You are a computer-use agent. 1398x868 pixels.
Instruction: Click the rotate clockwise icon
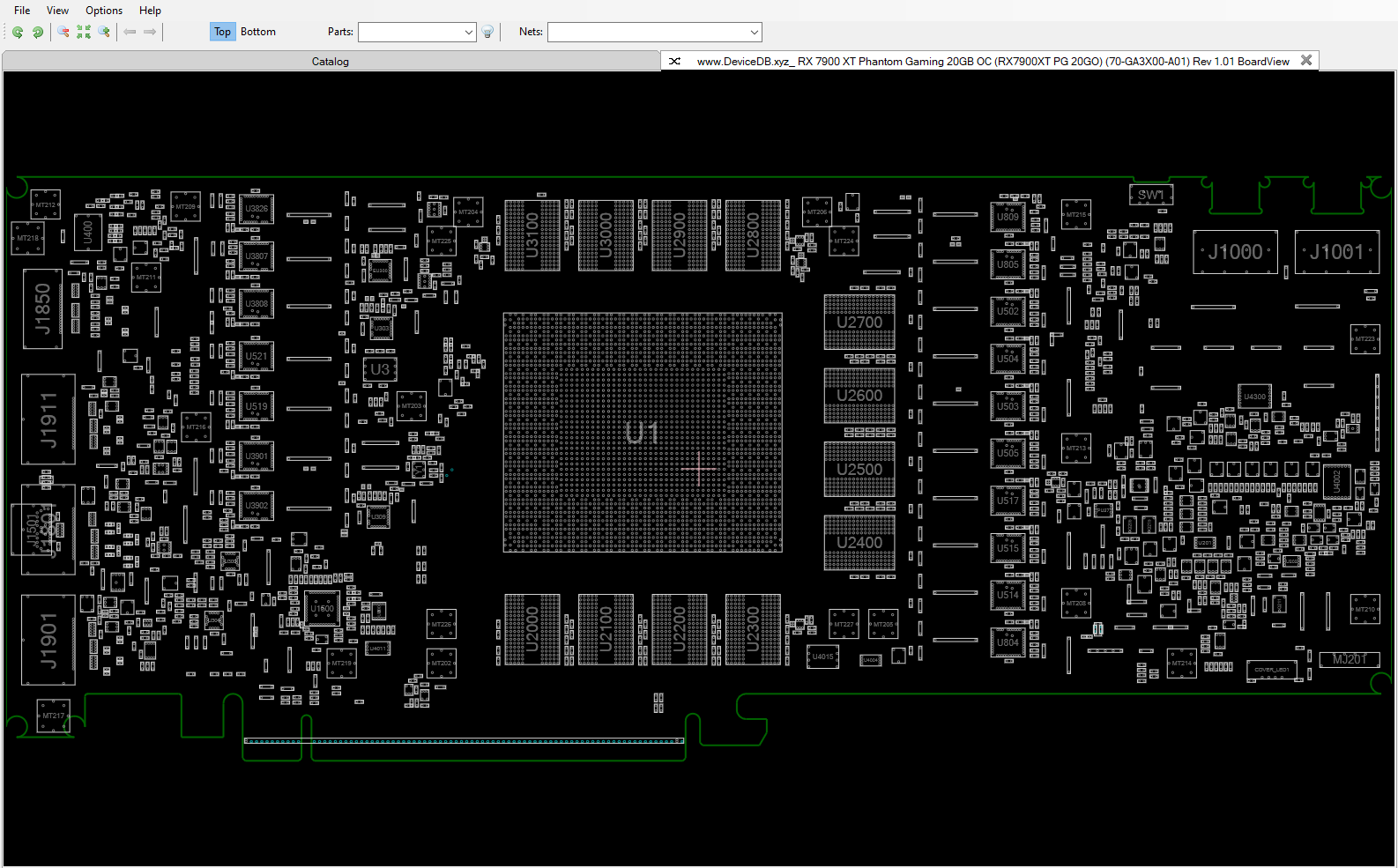click(x=38, y=32)
